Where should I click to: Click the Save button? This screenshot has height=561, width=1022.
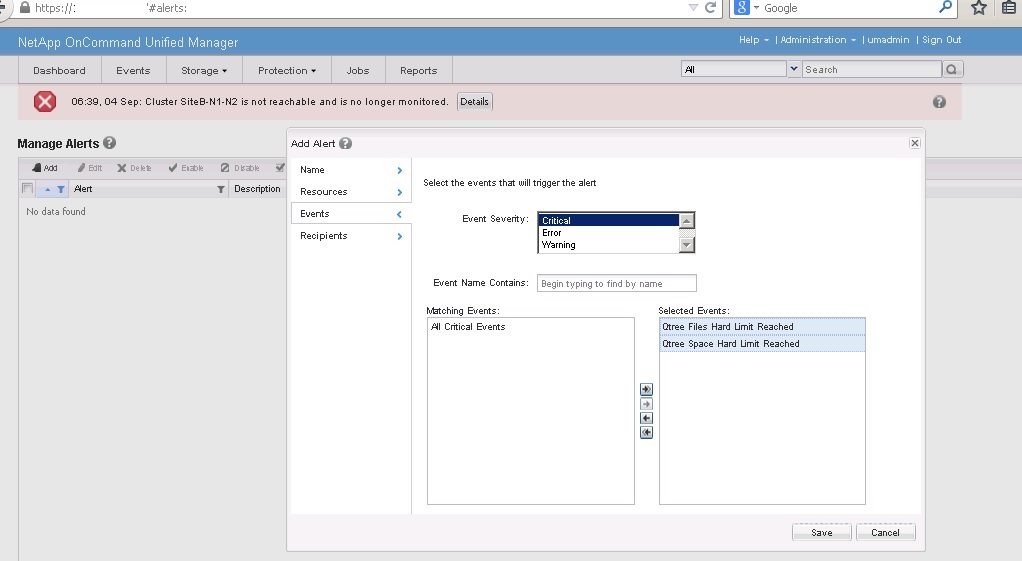tap(821, 532)
